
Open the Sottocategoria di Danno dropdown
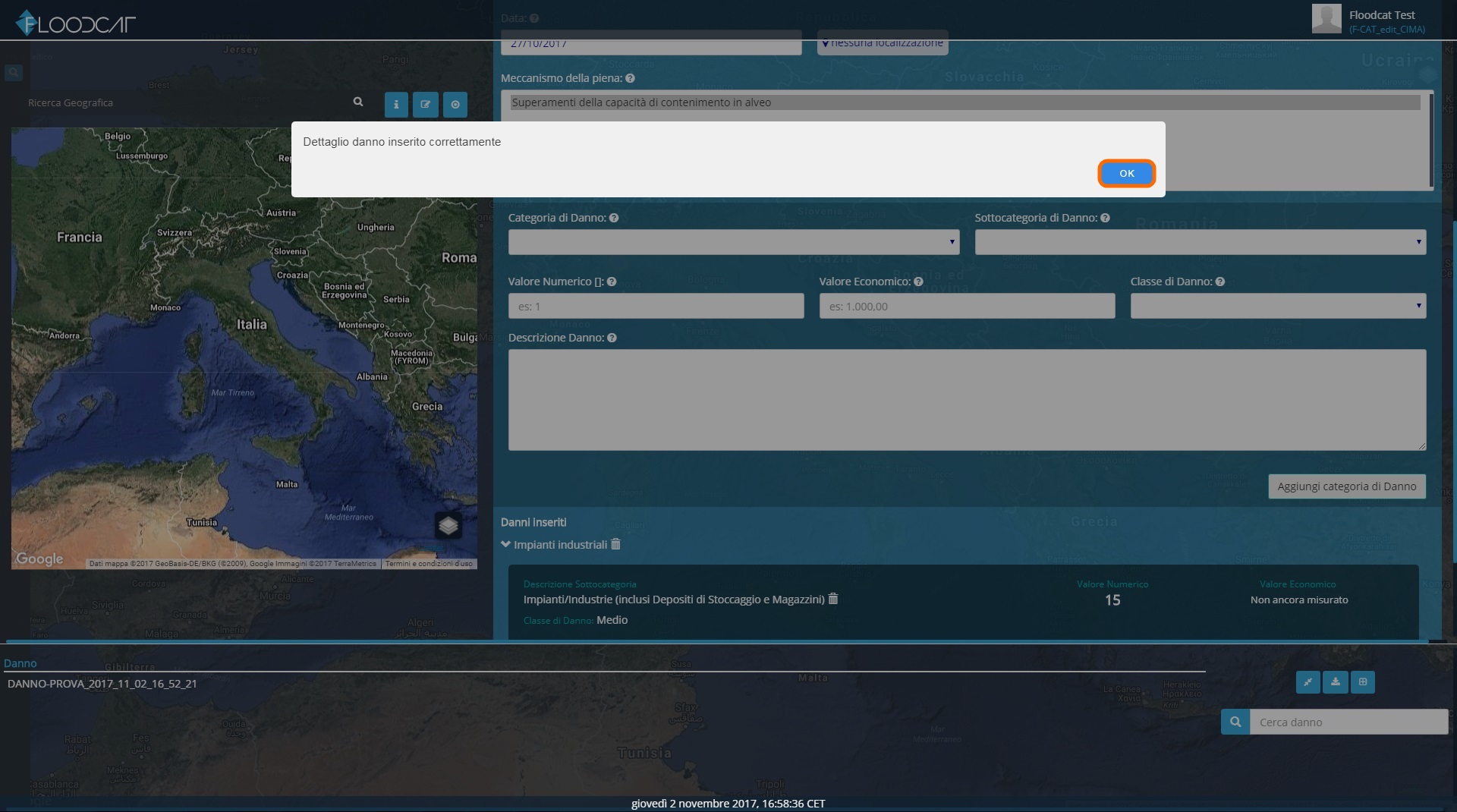1201,242
